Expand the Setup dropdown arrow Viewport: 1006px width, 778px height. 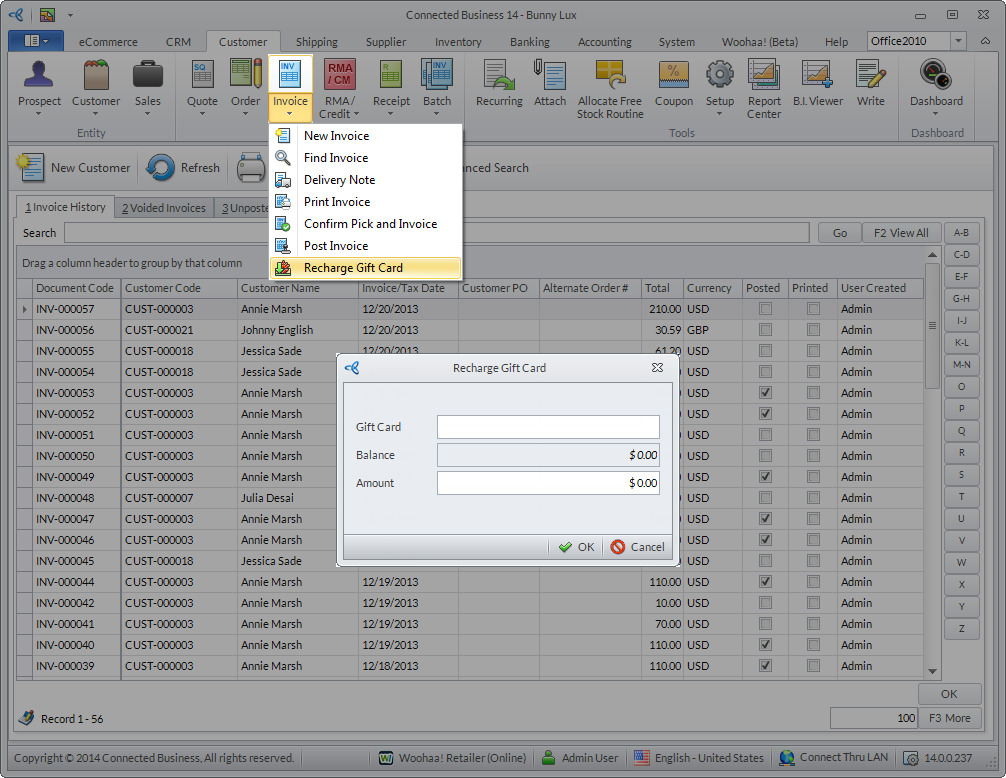tap(720, 114)
